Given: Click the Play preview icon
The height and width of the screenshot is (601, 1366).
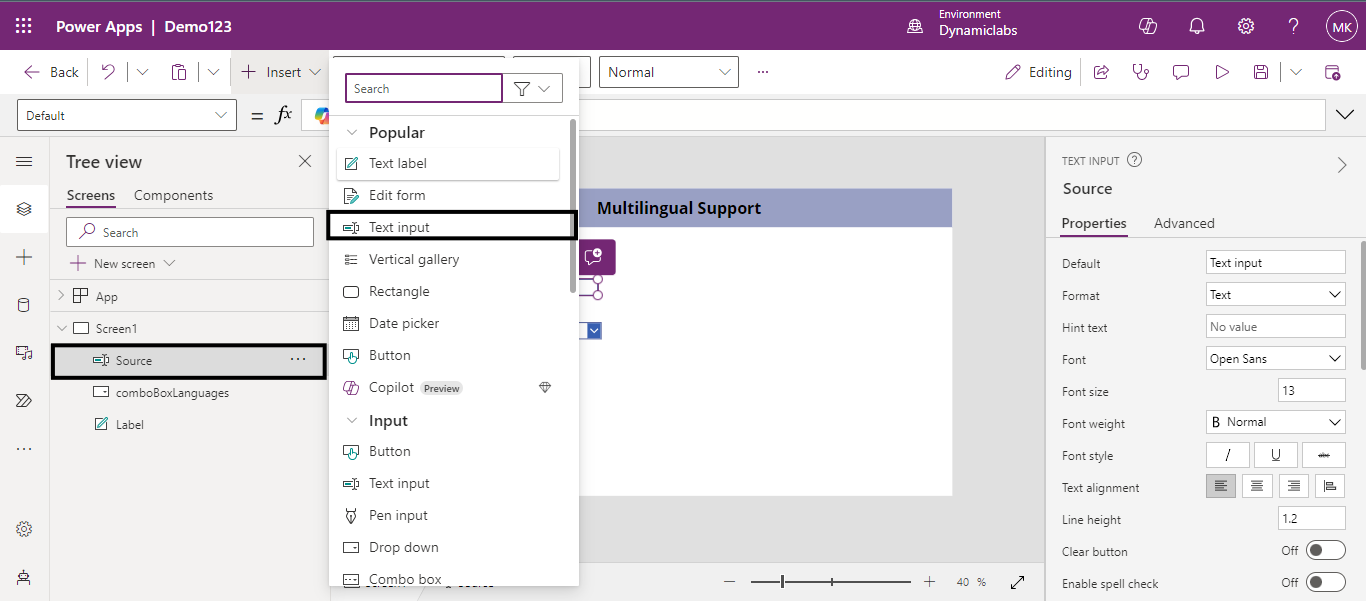Looking at the screenshot, I should 1221,72.
